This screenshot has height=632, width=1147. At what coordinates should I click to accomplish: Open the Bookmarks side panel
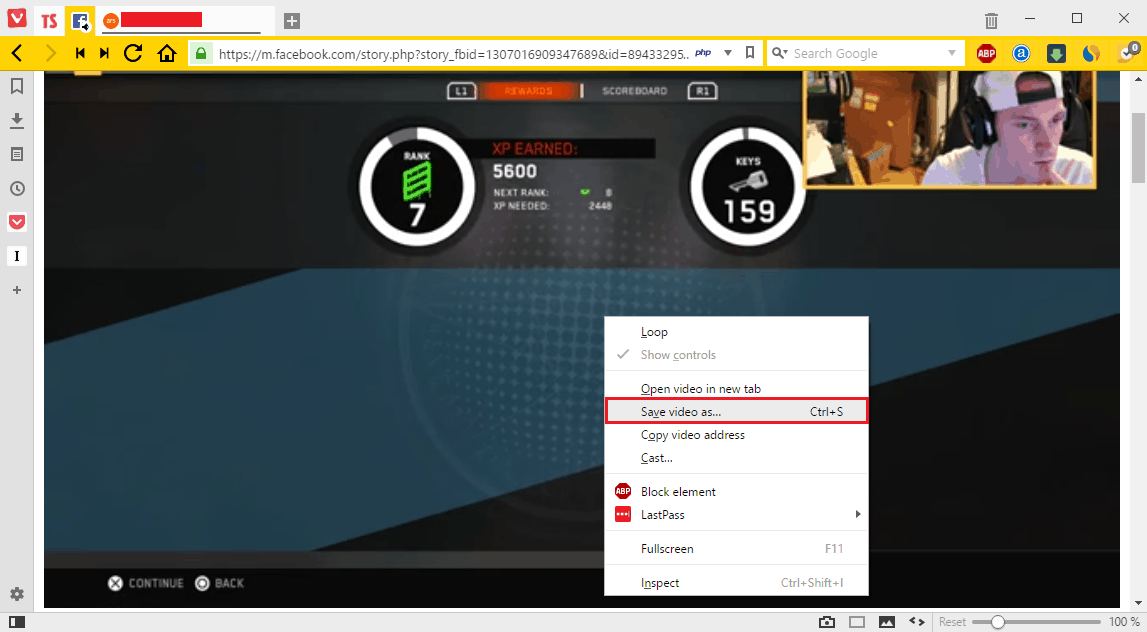pos(17,86)
